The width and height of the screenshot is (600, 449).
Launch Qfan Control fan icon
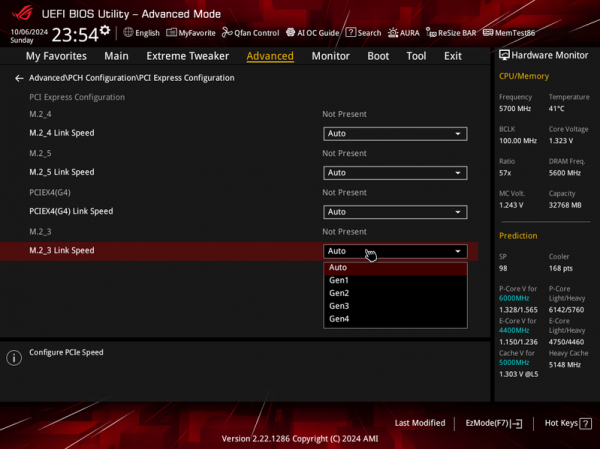coord(227,33)
